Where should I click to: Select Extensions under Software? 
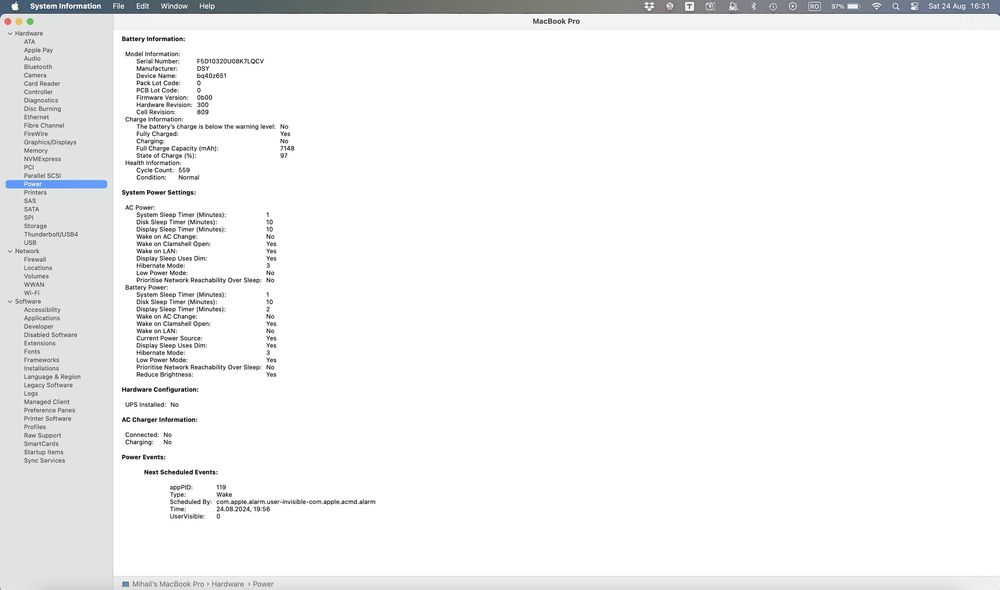click(40, 343)
